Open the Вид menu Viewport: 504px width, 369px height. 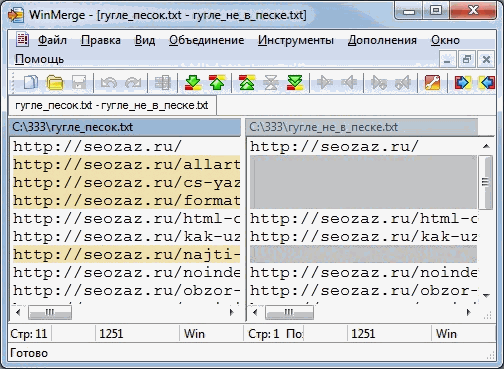tap(145, 40)
